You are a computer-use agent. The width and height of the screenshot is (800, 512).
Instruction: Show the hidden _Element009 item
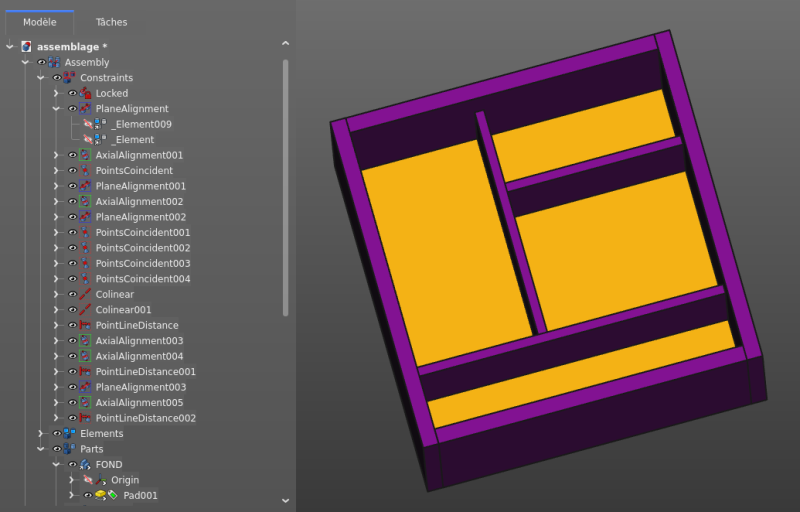click(88, 124)
